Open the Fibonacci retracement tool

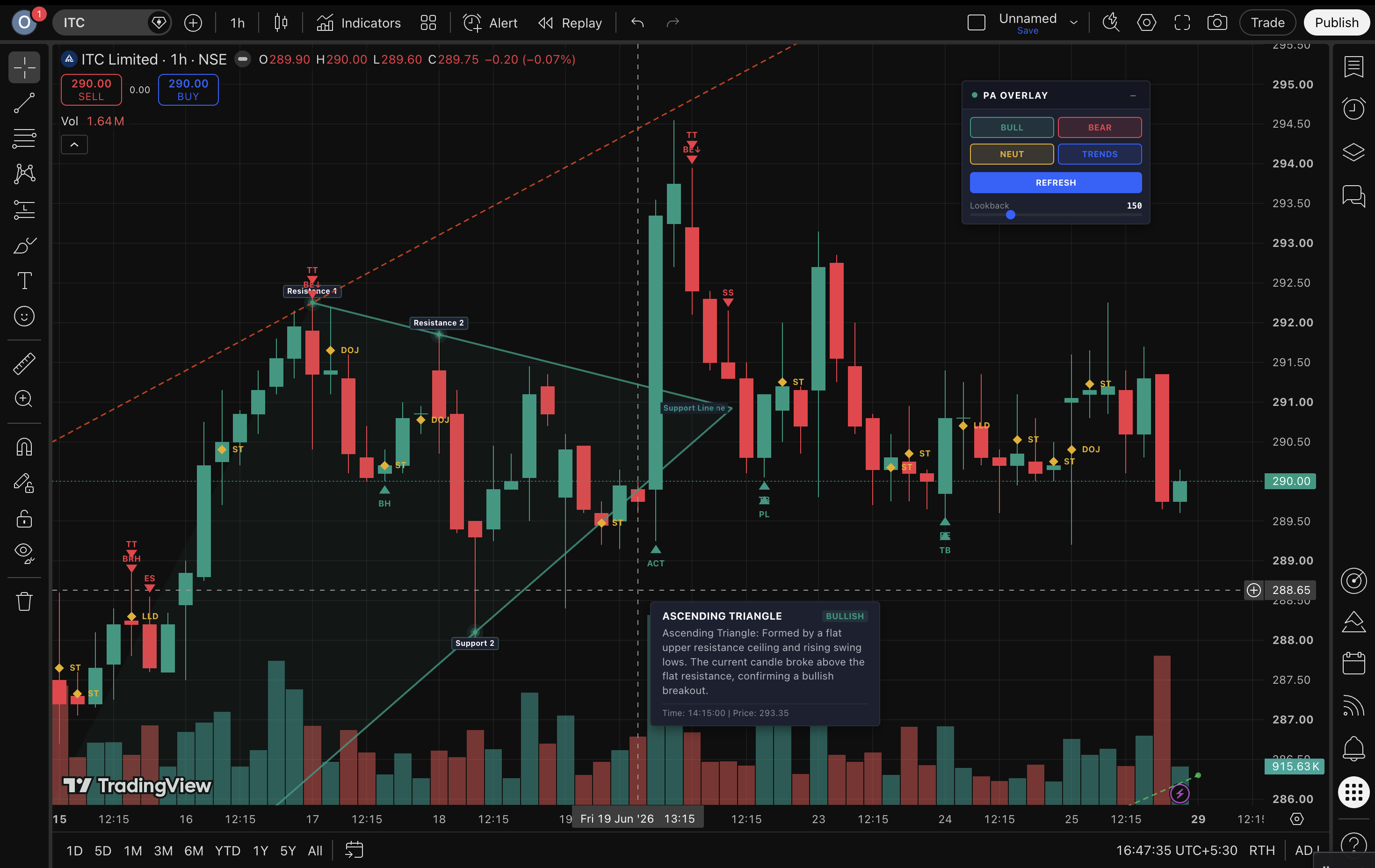point(24,138)
